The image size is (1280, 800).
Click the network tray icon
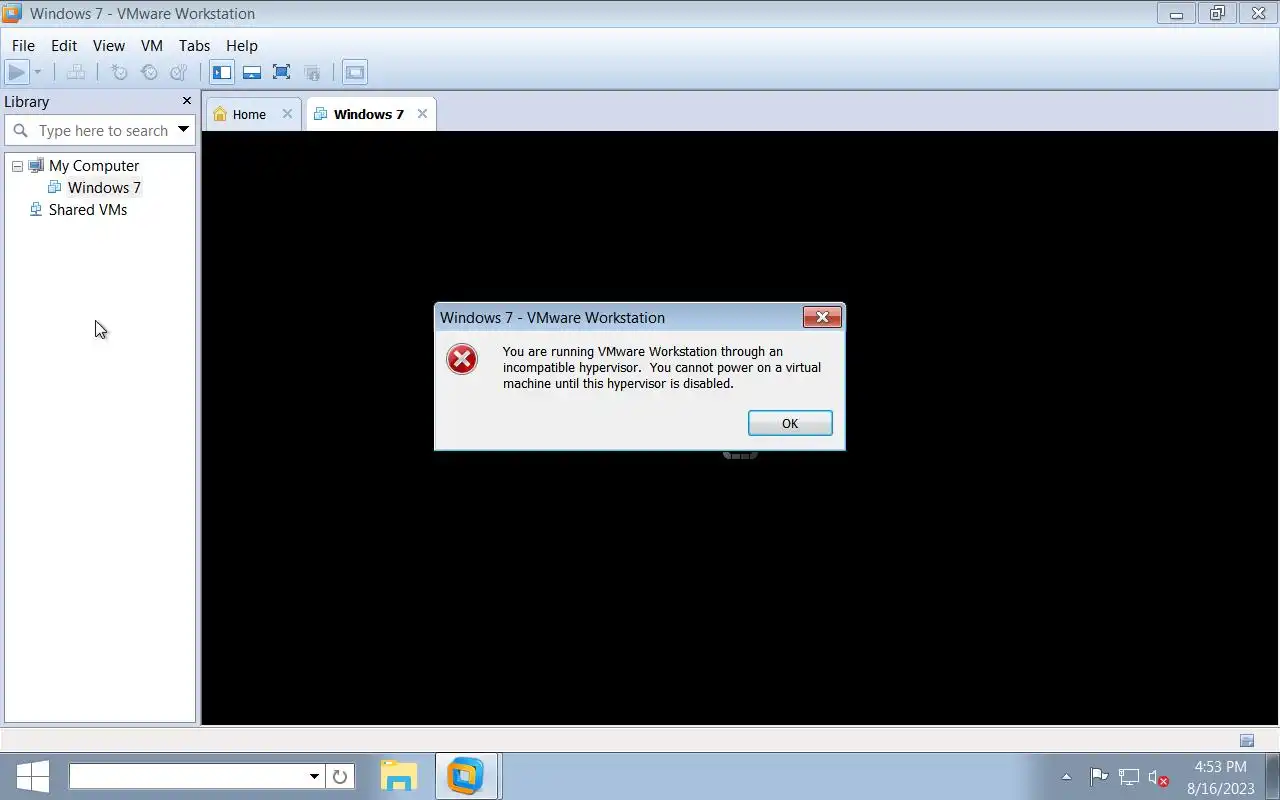(x=1129, y=776)
